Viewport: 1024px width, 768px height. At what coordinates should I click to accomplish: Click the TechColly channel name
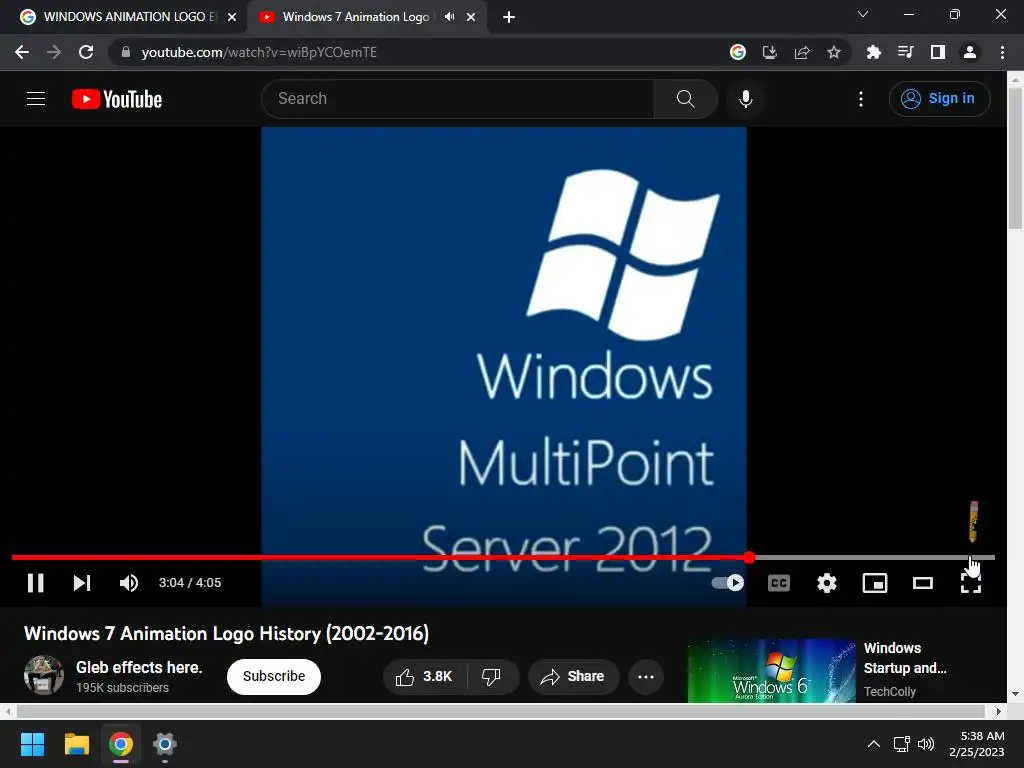tap(889, 692)
